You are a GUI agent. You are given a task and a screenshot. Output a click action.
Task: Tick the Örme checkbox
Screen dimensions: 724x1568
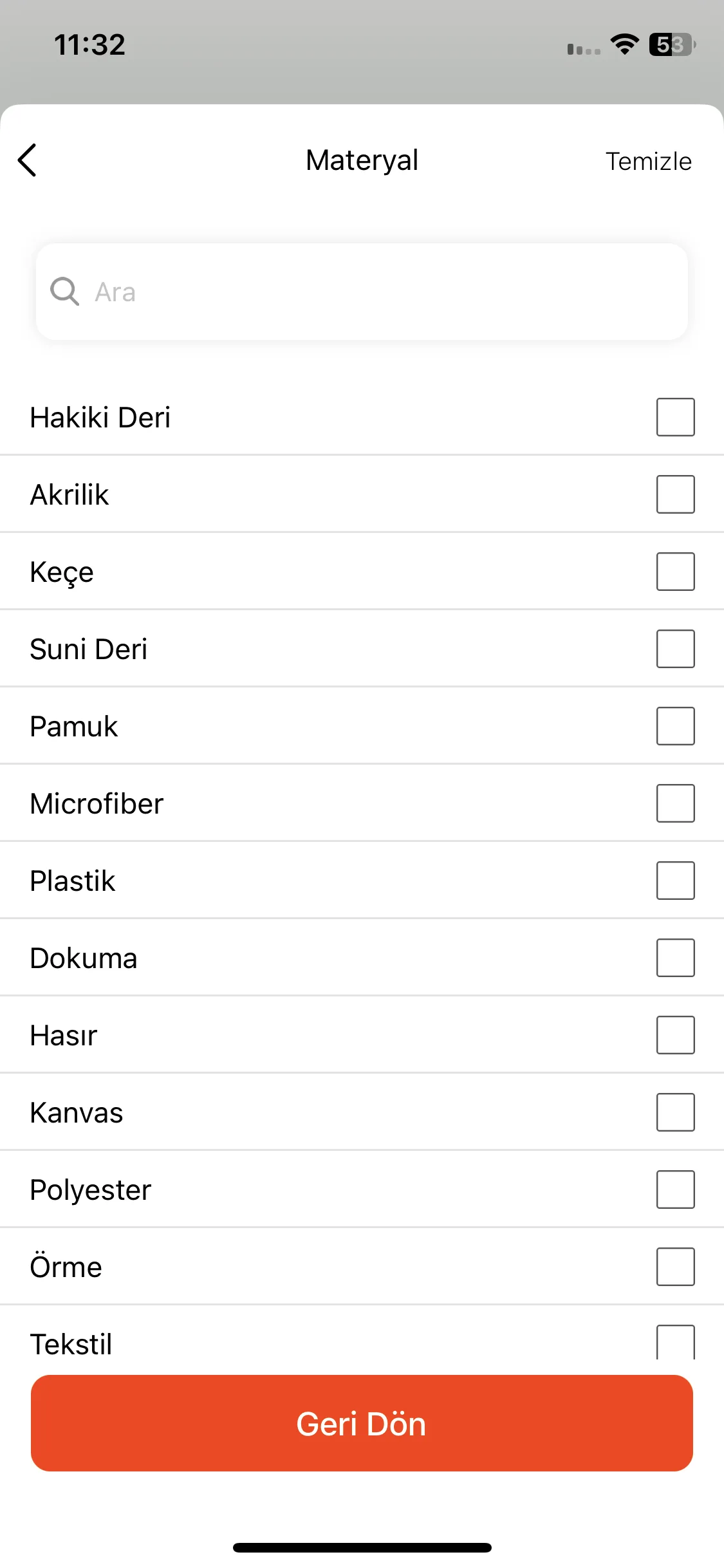click(x=675, y=1267)
